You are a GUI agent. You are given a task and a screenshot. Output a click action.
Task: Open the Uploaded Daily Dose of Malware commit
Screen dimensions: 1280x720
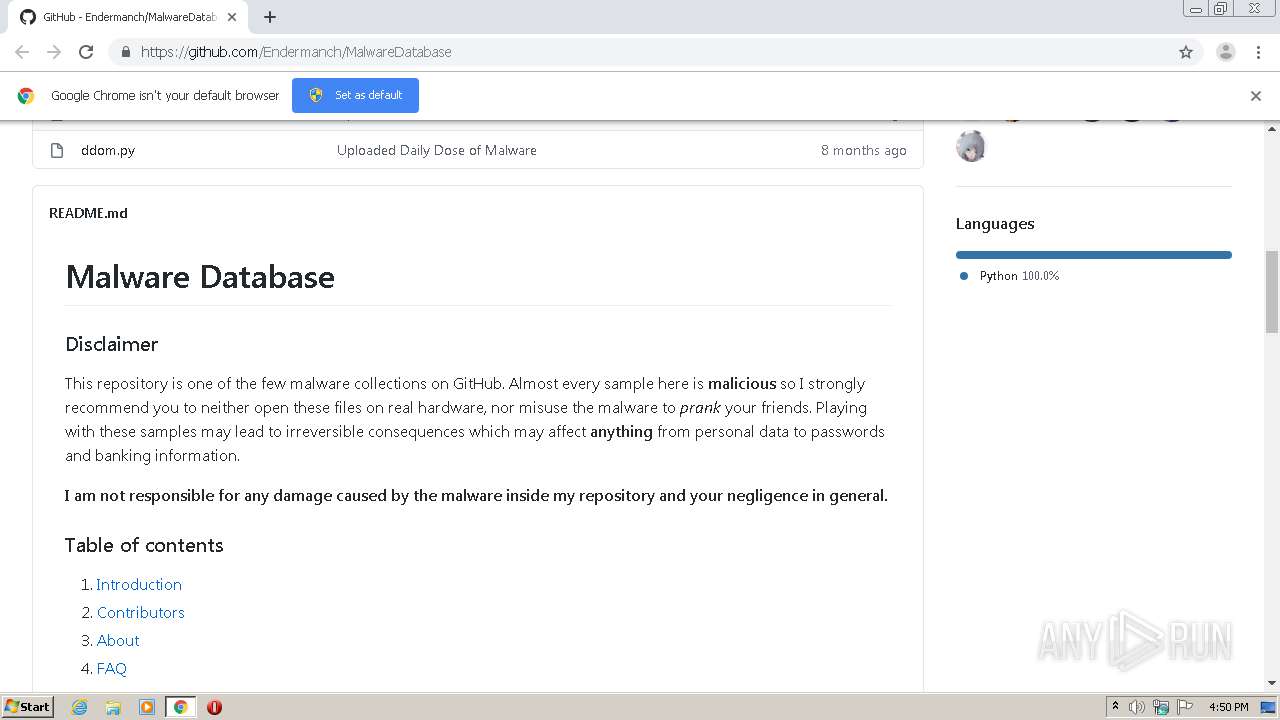pos(437,150)
